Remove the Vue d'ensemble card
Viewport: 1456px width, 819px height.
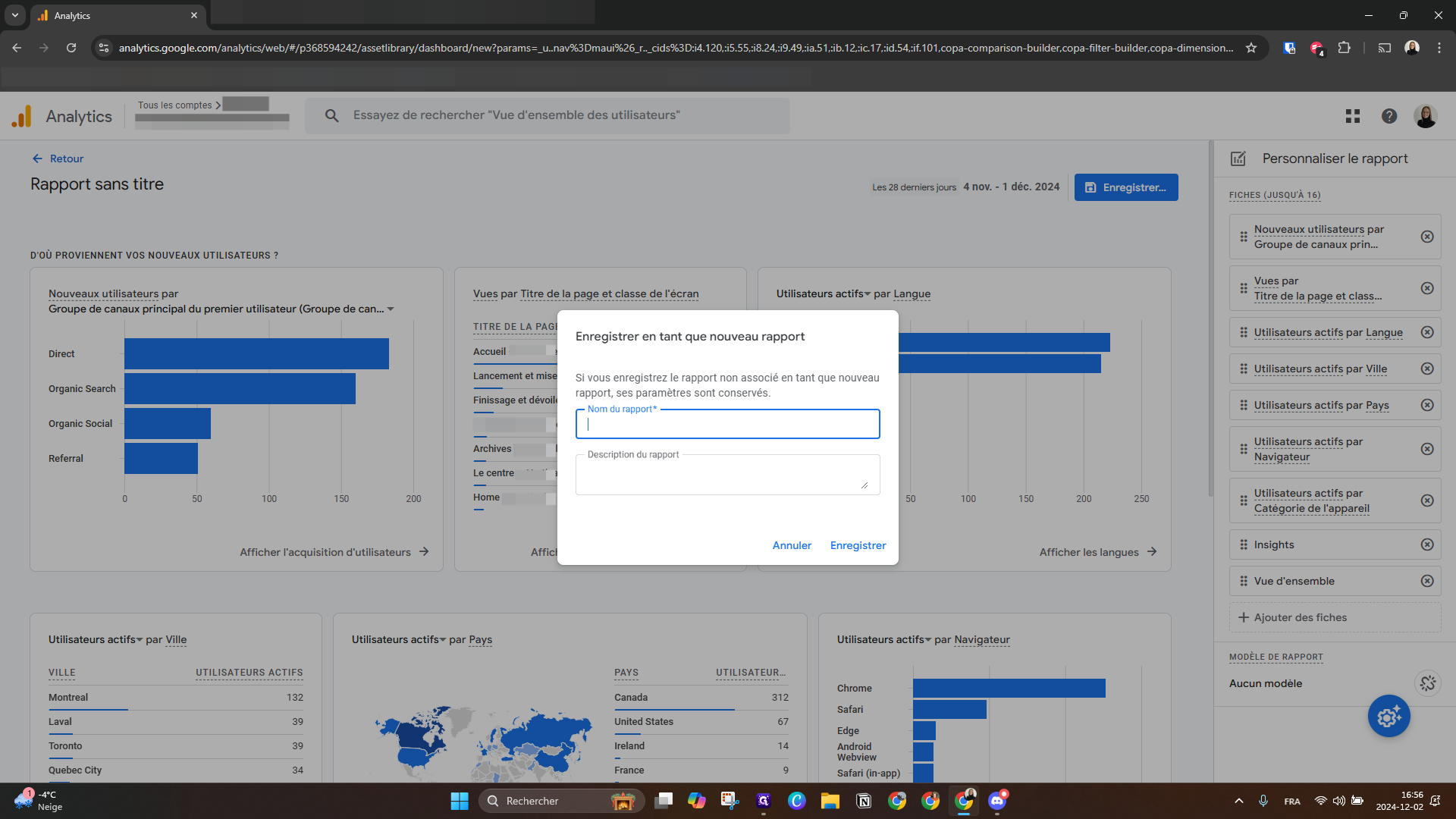pyautogui.click(x=1427, y=581)
